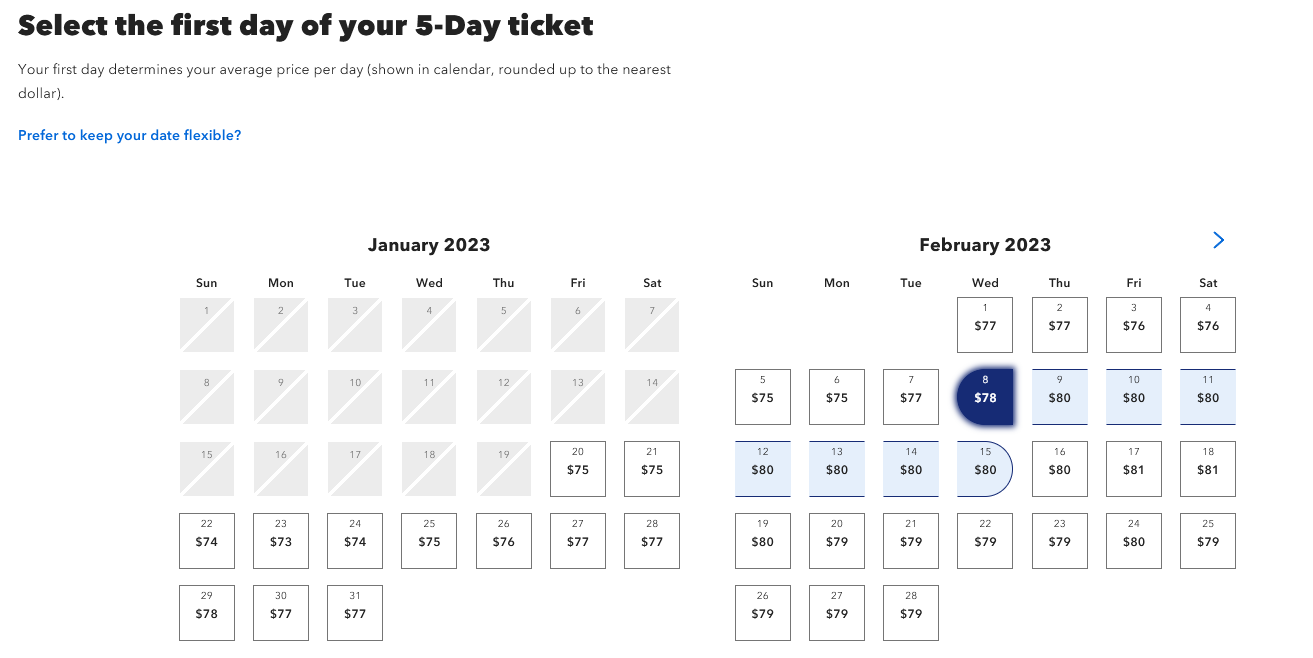Pick February 19 at $80
Image resolution: width=1313 pixels, height=658 pixels.
763,541
